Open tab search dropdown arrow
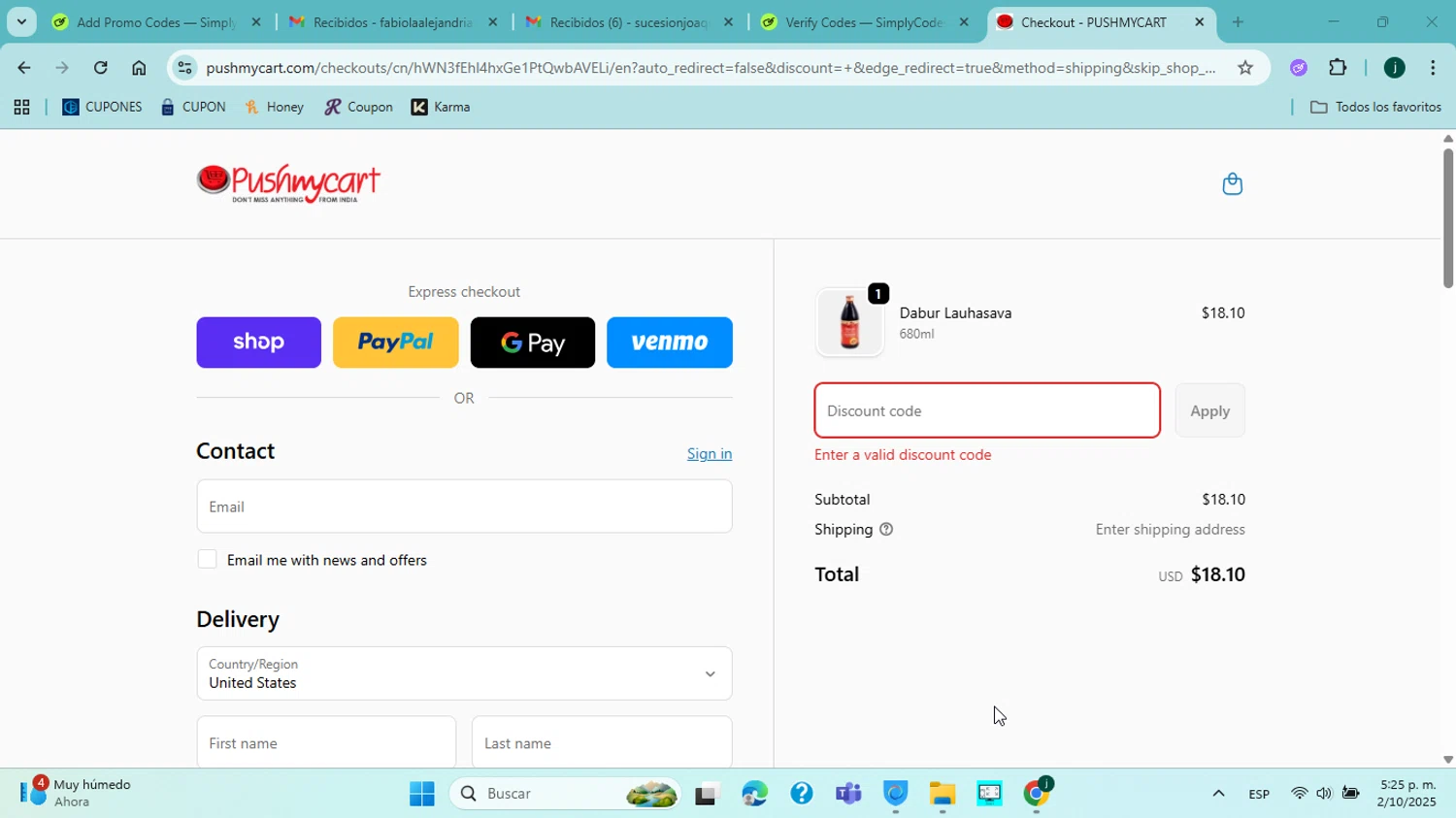 click(21, 22)
